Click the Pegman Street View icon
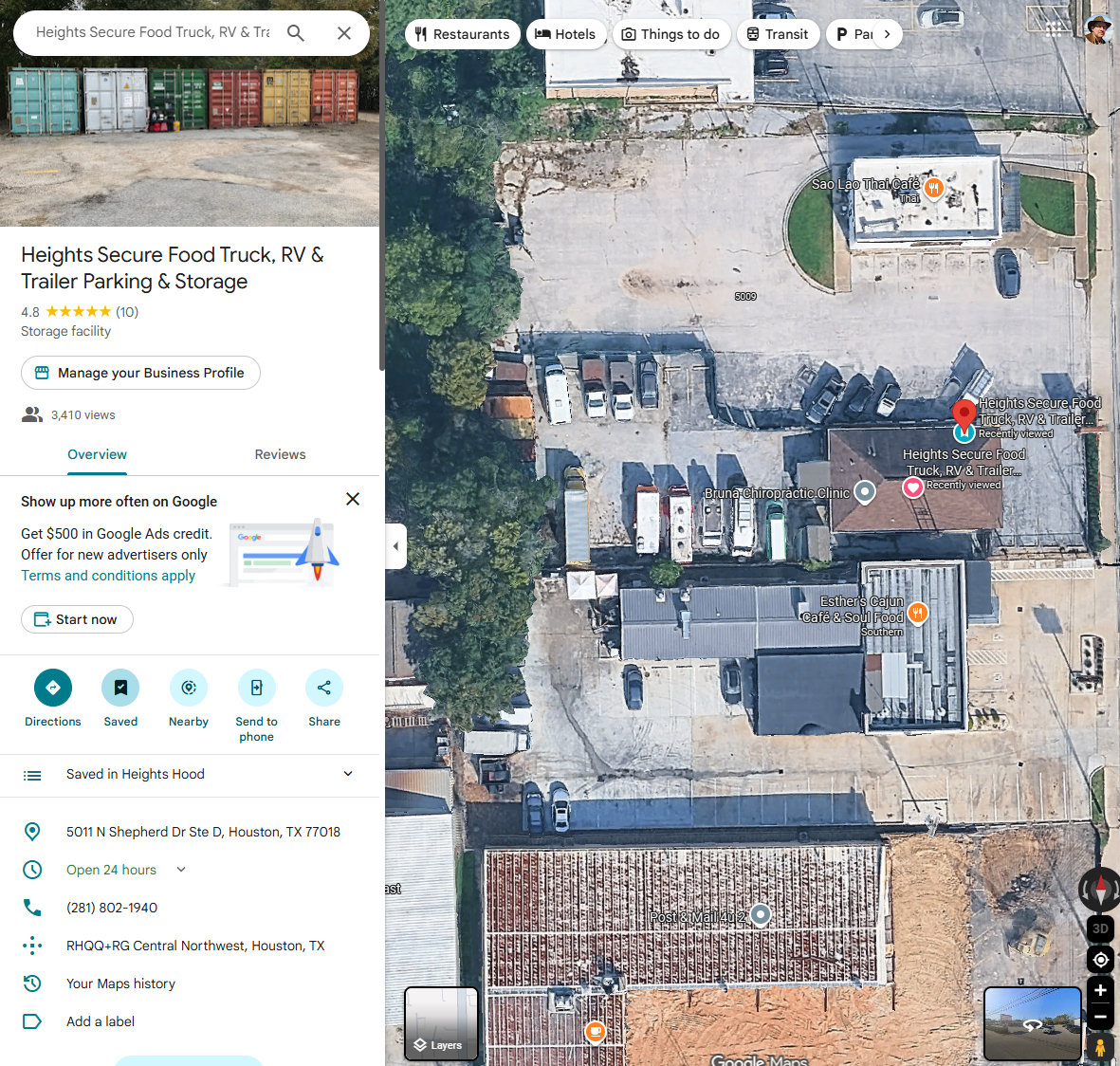Image resolution: width=1120 pixels, height=1066 pixels. tap(1101, 1048)
